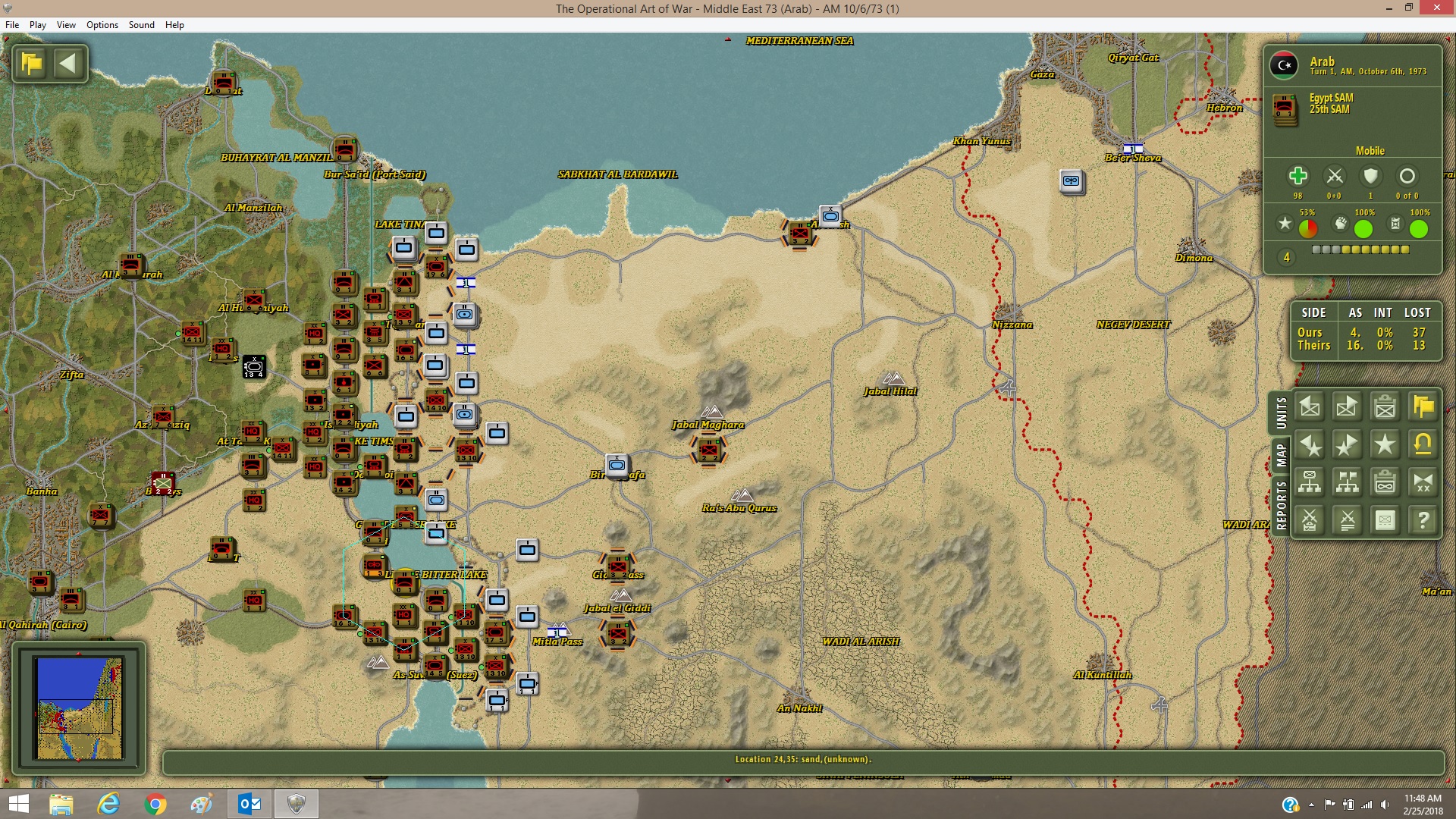Open the Sound menu
Viewport: 1456px width, 819px height.
click(x=142, y=25)
